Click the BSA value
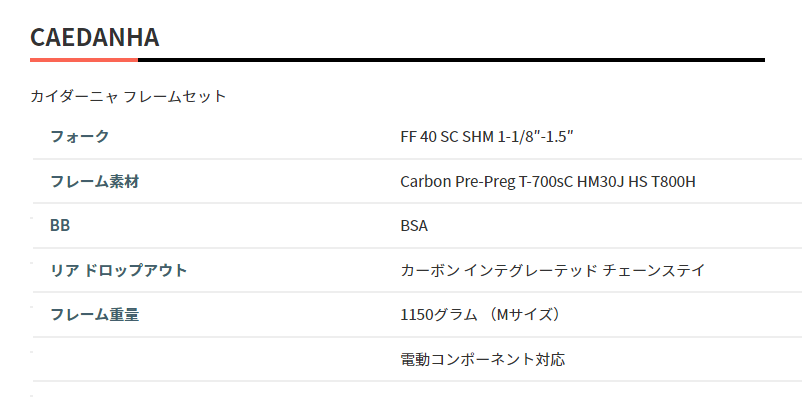The width and height of the screenshot is (802, 404). pos(414,226)
